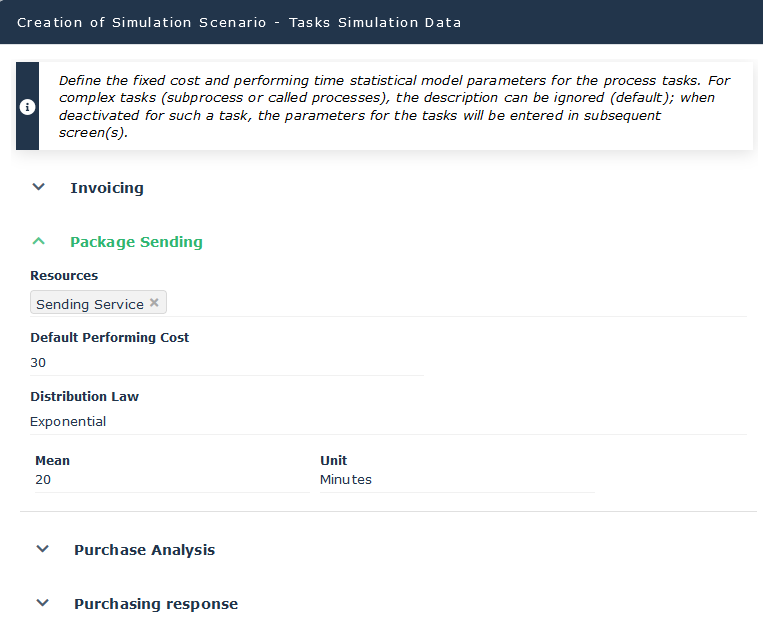This screenshot has height=626, width=763.
Task: Collapse the Package Sending chevron arrow
Action: (39, 241)
